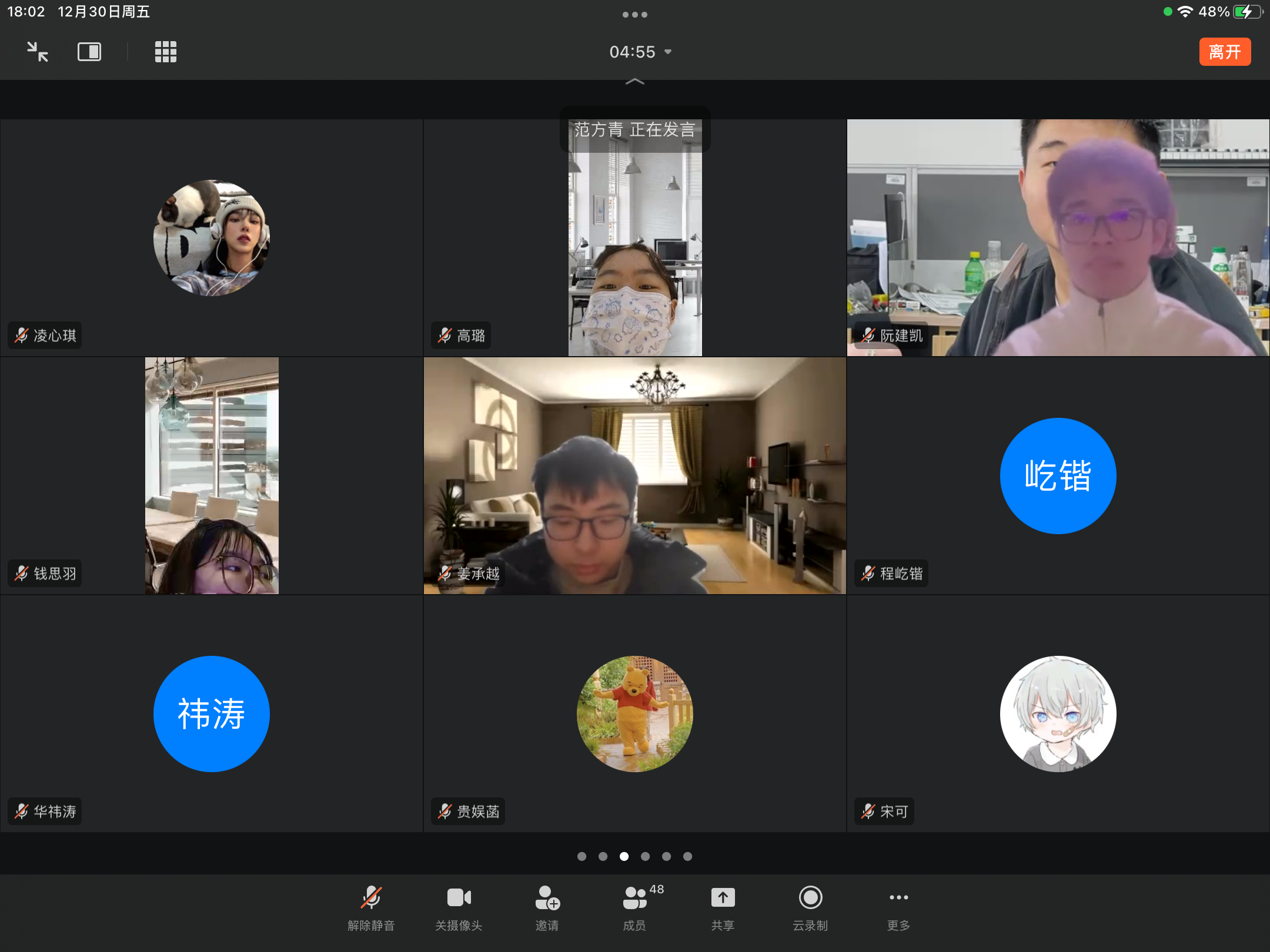Tap the blue 祎涛 avatar circle

(x=212, y=714)
